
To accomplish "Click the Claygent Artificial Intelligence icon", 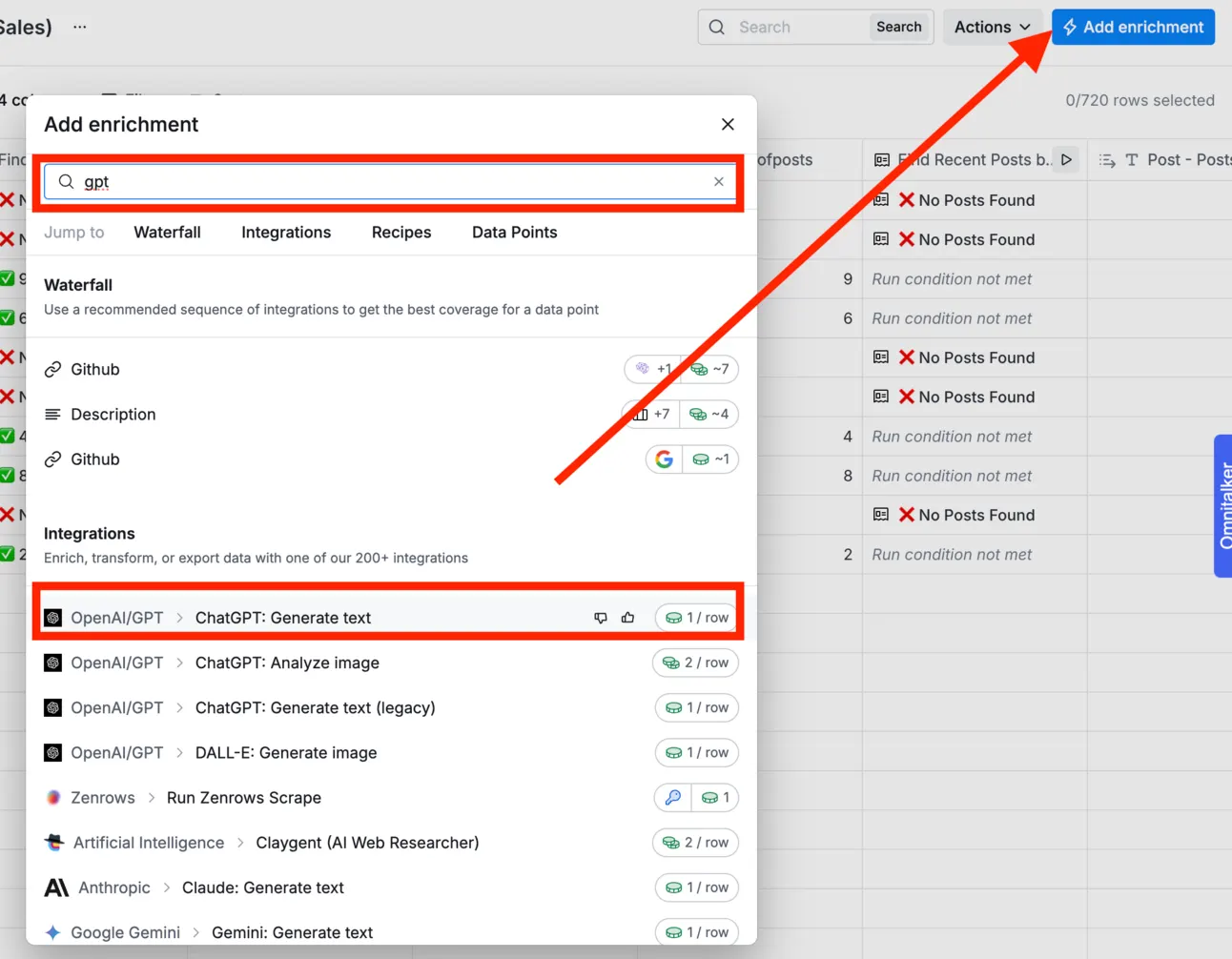I will pyautogui.click(x=54, y=842).
